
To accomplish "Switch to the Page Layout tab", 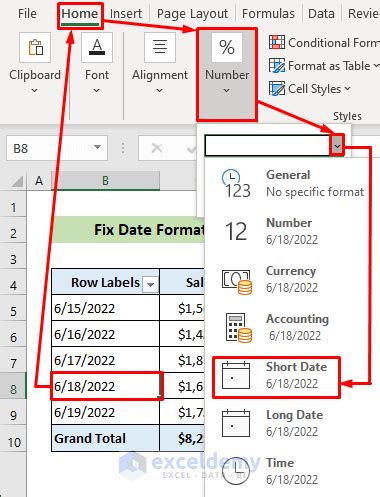I will 192,14.
